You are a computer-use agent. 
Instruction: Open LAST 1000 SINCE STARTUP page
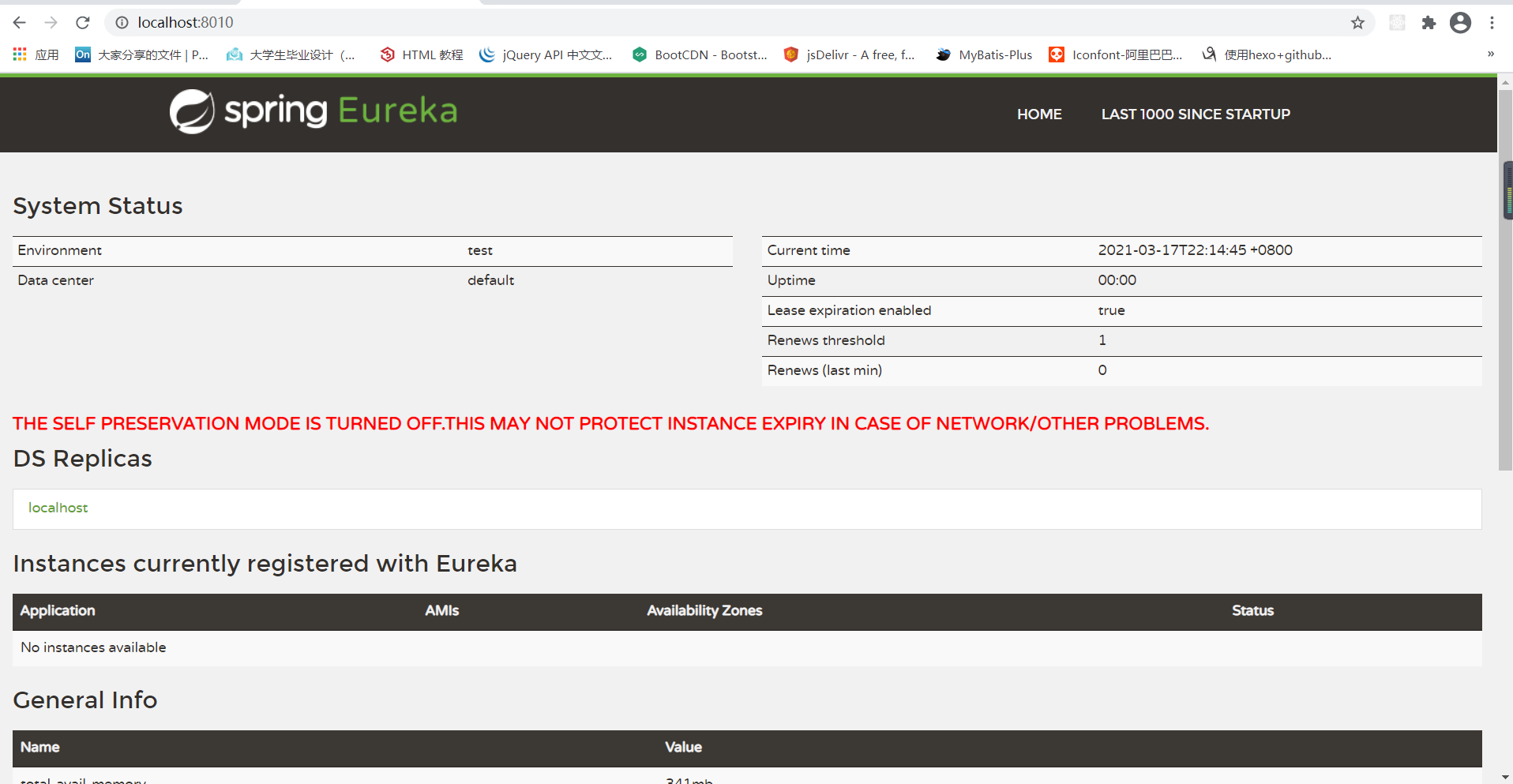pos(1196,114)
